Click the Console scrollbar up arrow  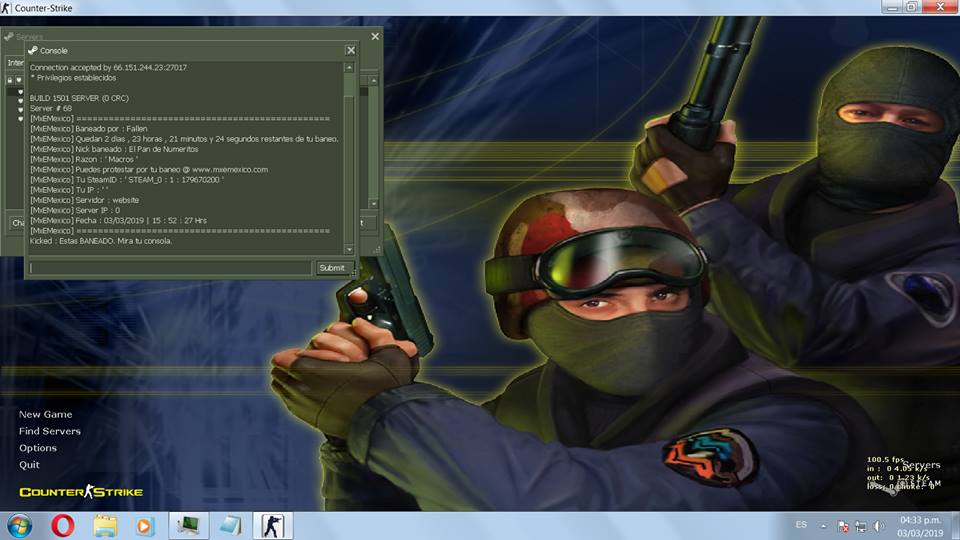[x=349, y=67]
